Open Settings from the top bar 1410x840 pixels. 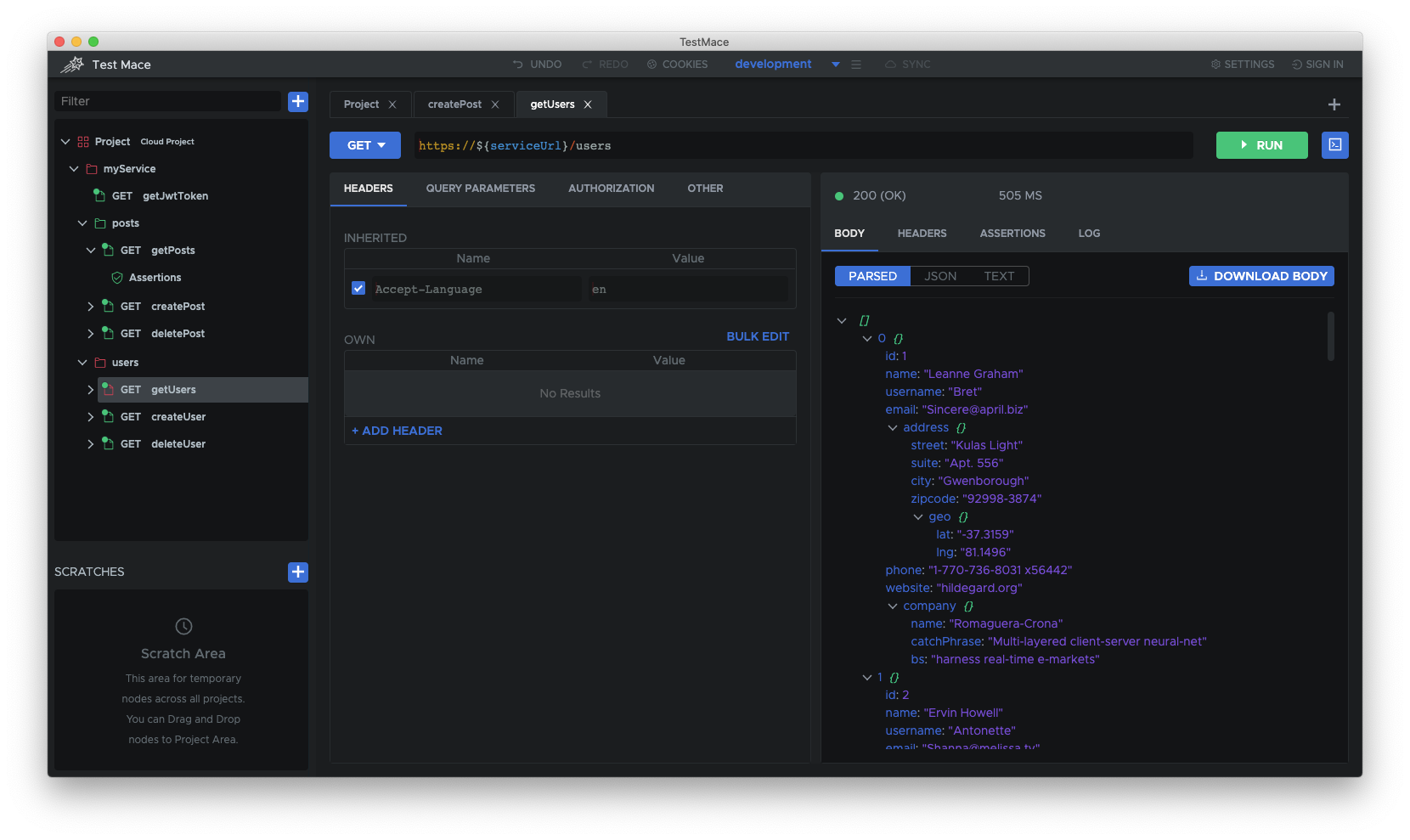point(1242,65)
